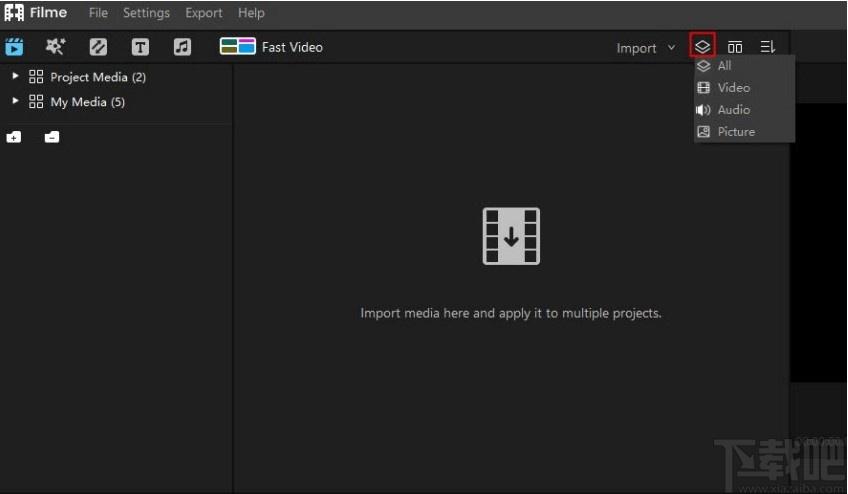
Task: Open the Text tab icon
Action: point(140,47)
